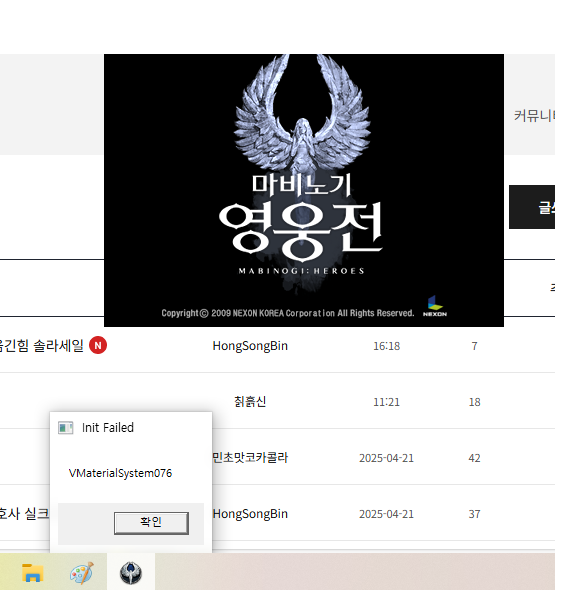Click the Nexon logo on splash screen
Viewport: 564px width, 594px height.
[x=435, y=306]
